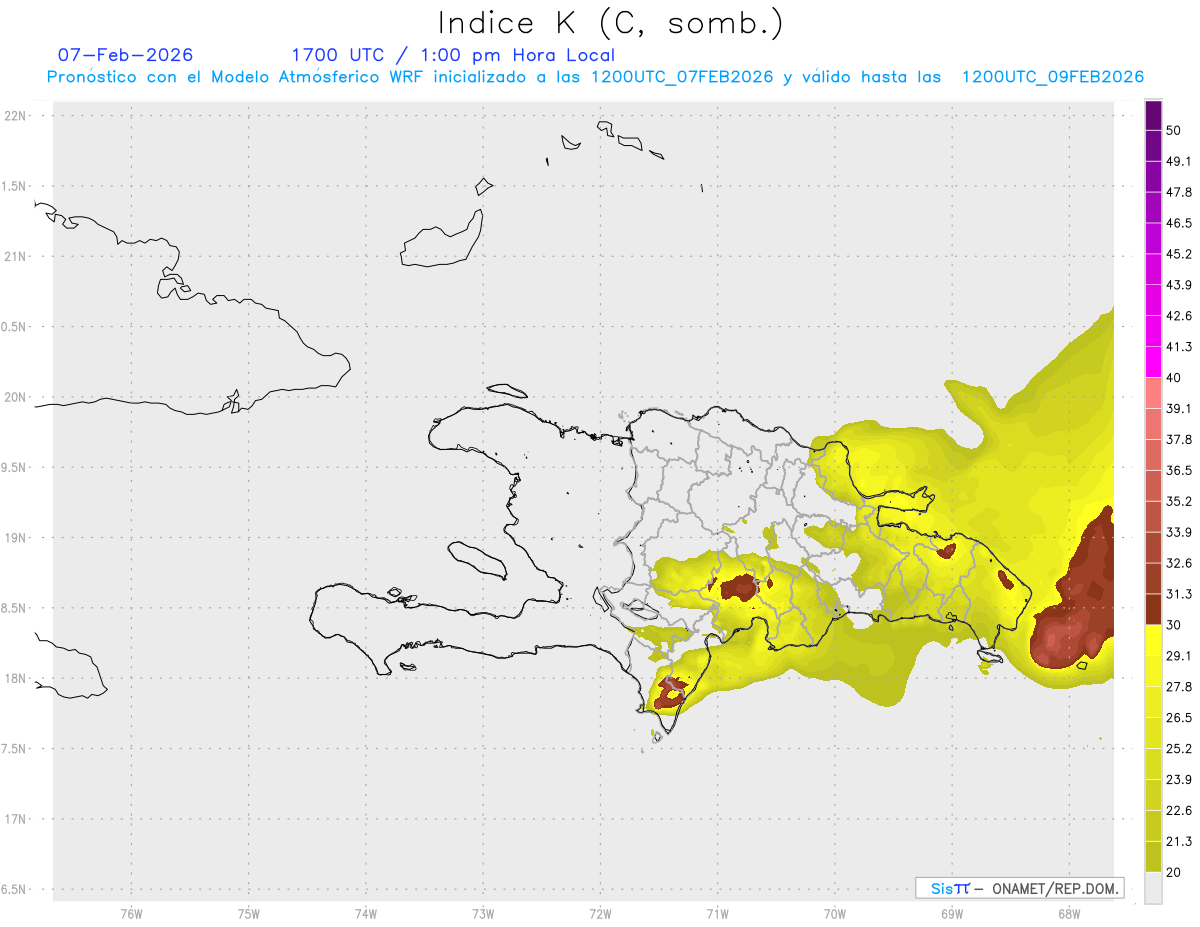1200x927 pixels.
Task: Click the '21N' latitude label
Action: pyautogui.click(x=16, y=256)
